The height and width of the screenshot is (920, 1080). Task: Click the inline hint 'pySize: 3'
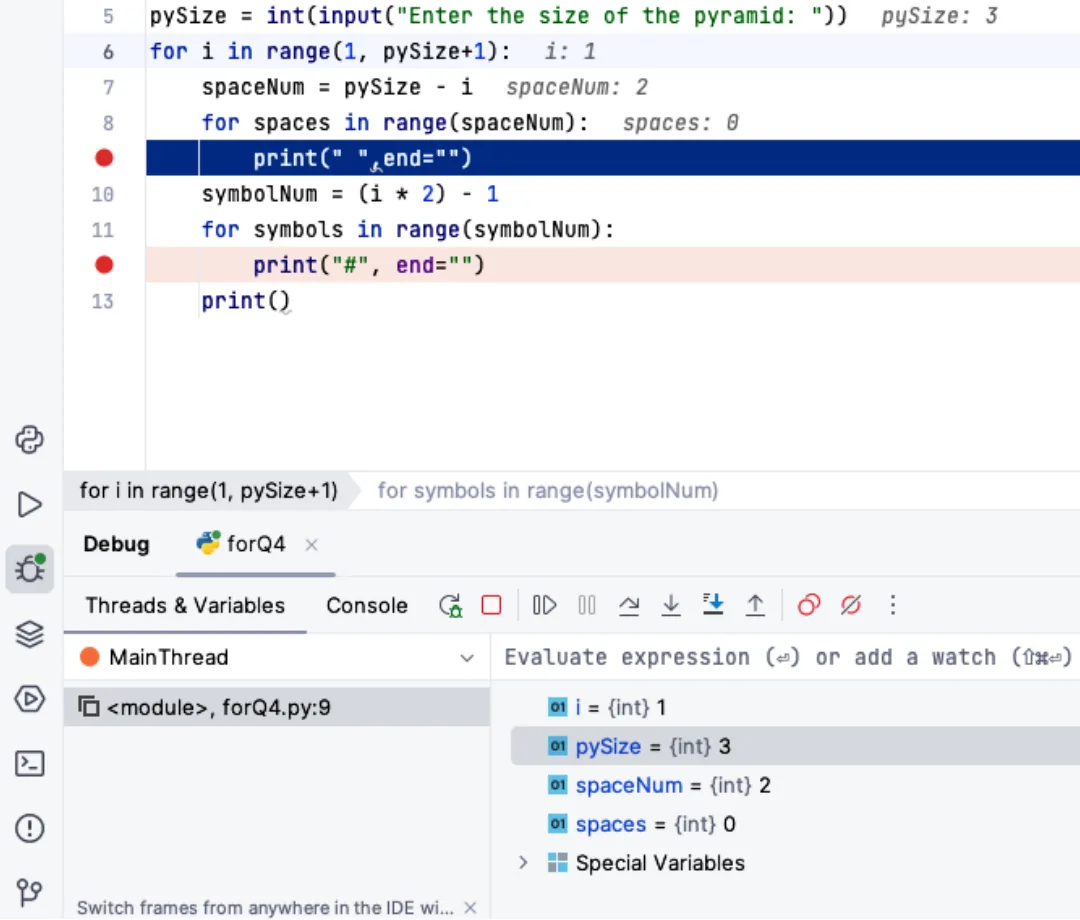coord(939,16)
